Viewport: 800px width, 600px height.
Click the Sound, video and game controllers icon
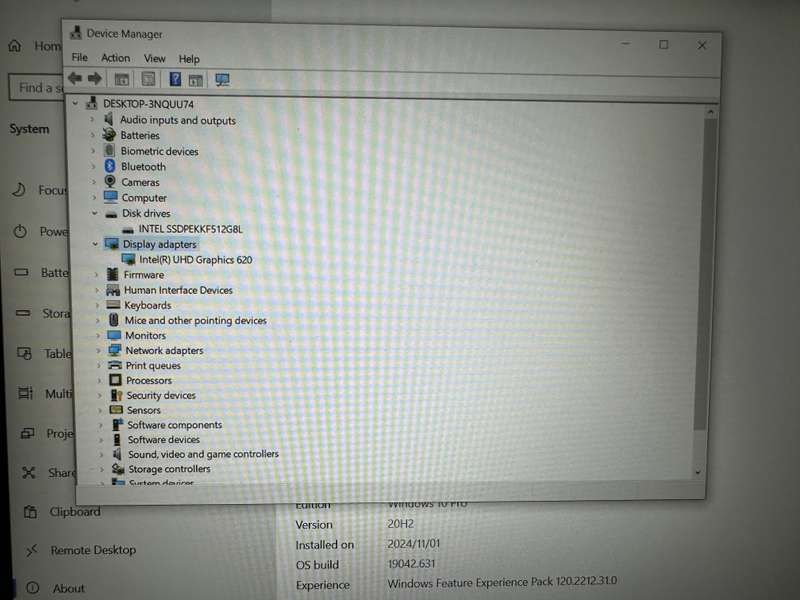(117, 454)
